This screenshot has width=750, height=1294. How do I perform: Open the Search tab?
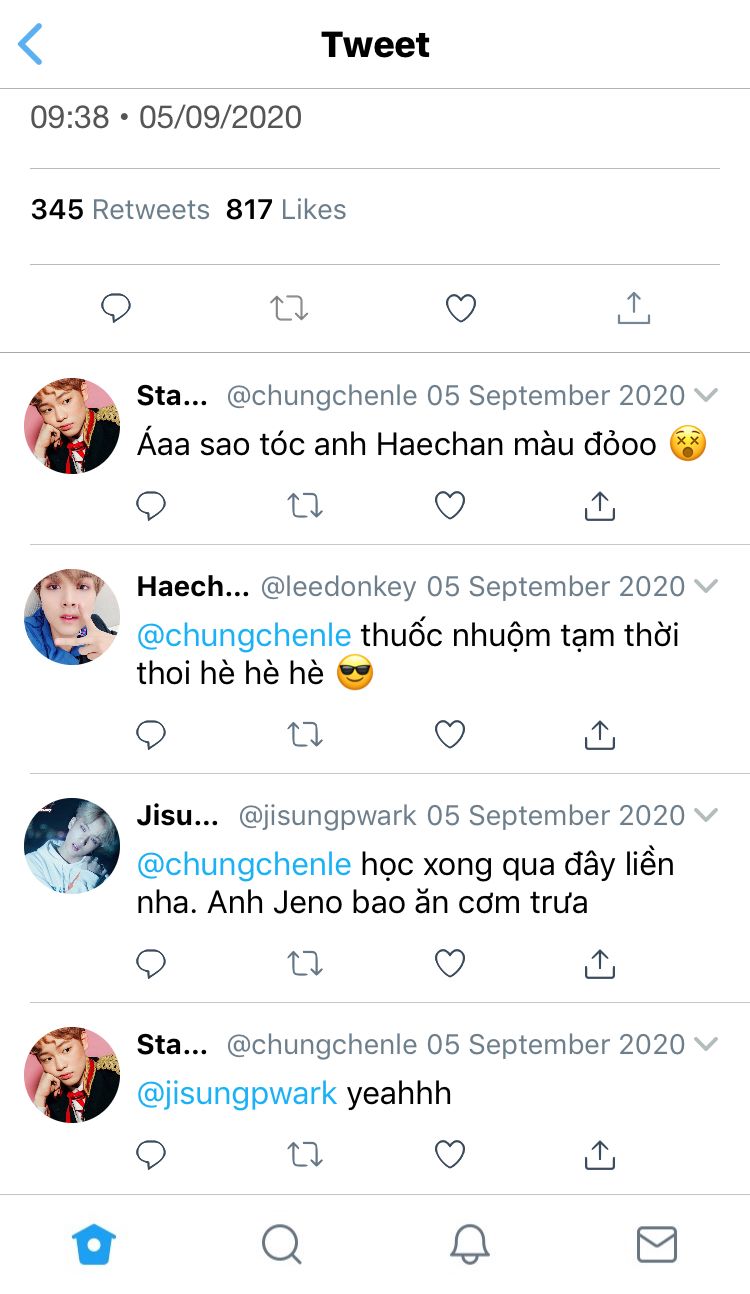pos(281,1245)
